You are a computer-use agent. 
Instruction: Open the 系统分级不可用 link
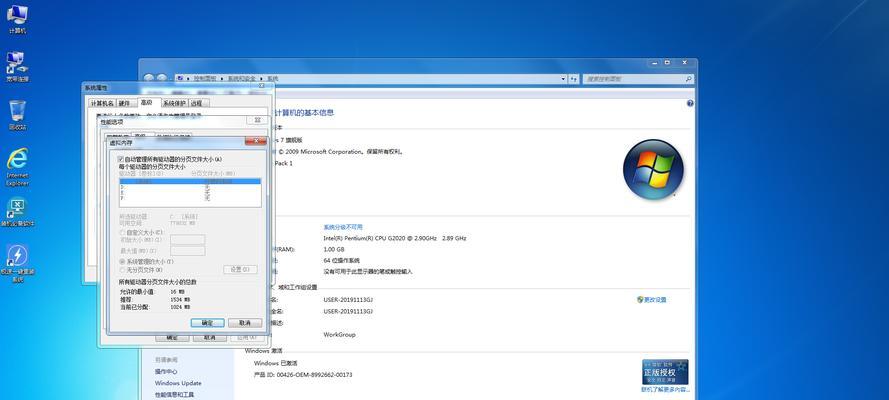(x=343, y=227)
